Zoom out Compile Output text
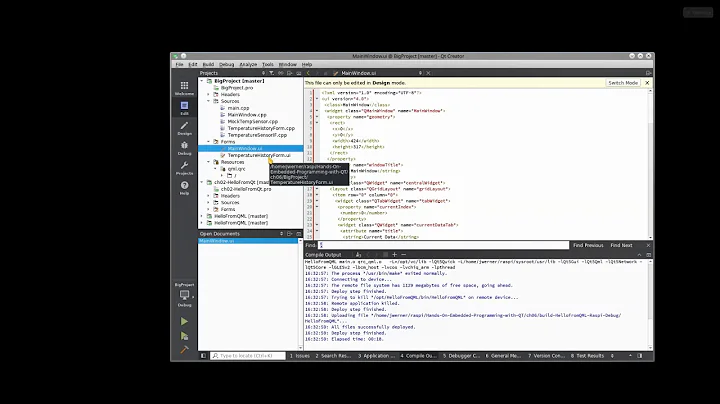Image resolution: width=720 pixels, height=404 pixels. click(x=404, y=254)
